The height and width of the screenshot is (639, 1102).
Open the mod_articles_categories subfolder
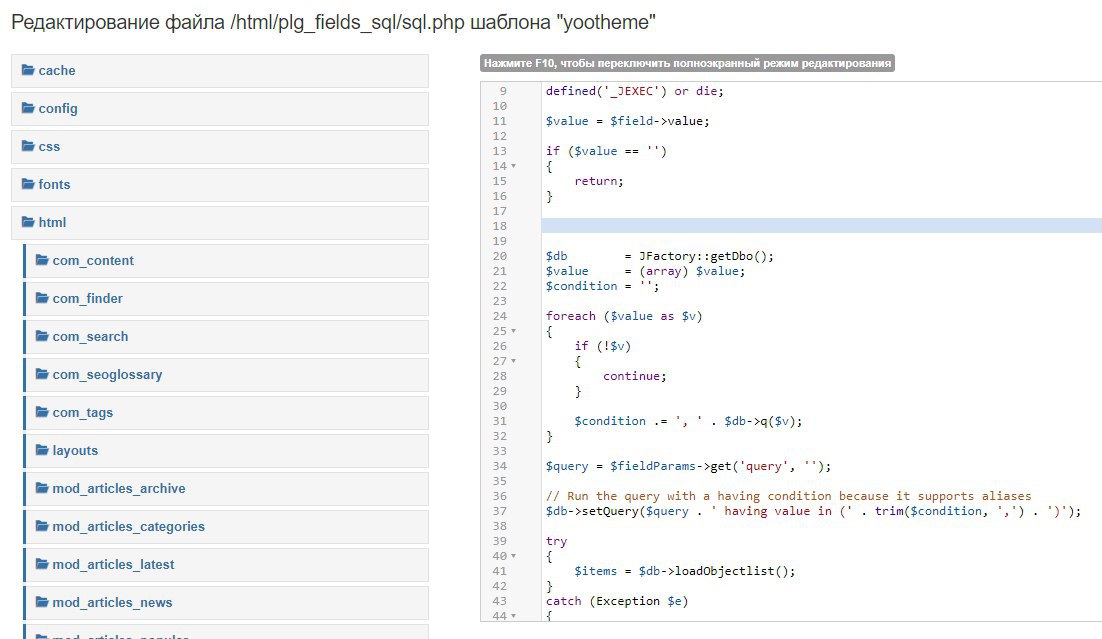pos(226,526)
